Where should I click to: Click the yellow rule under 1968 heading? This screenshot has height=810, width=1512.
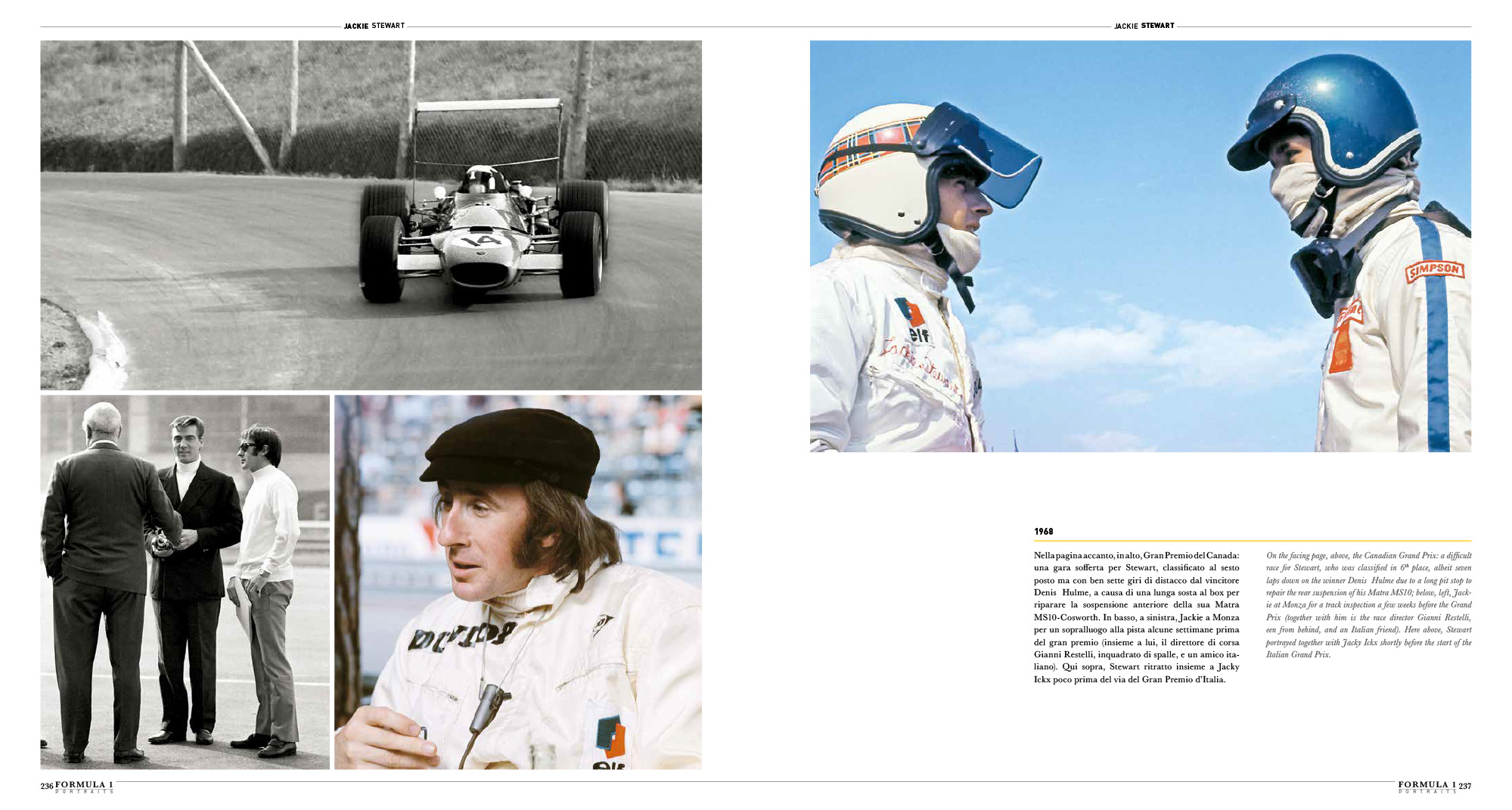(1253, 541)
